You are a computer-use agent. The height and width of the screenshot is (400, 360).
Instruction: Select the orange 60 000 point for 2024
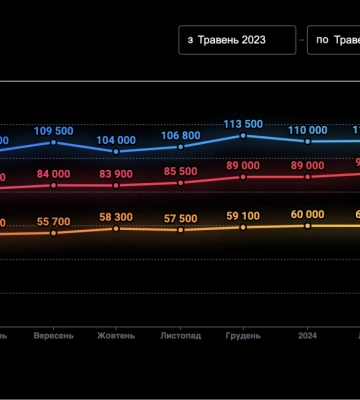point(307,226)
